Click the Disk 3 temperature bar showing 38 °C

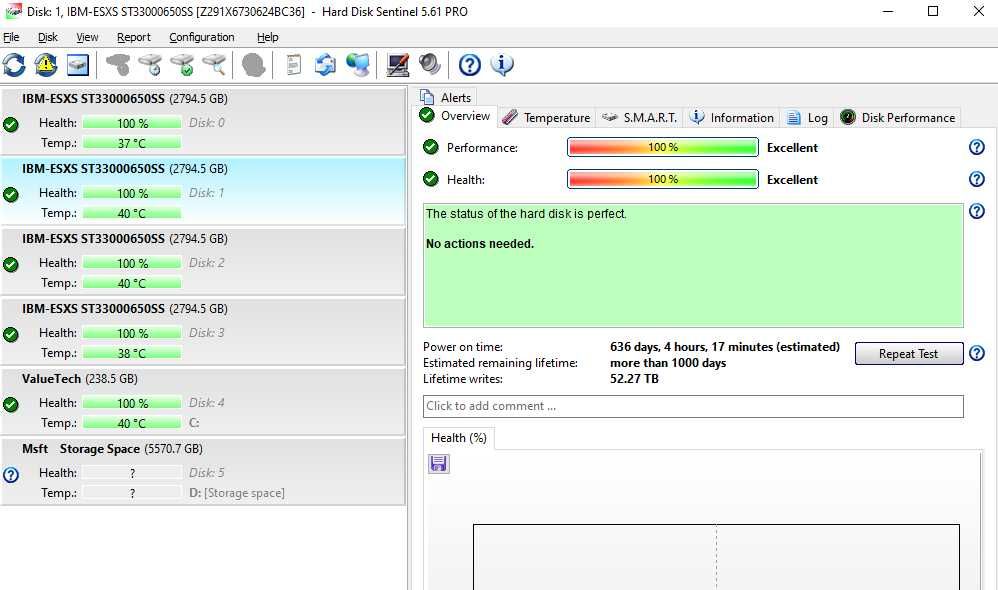[x=132, y=353]
